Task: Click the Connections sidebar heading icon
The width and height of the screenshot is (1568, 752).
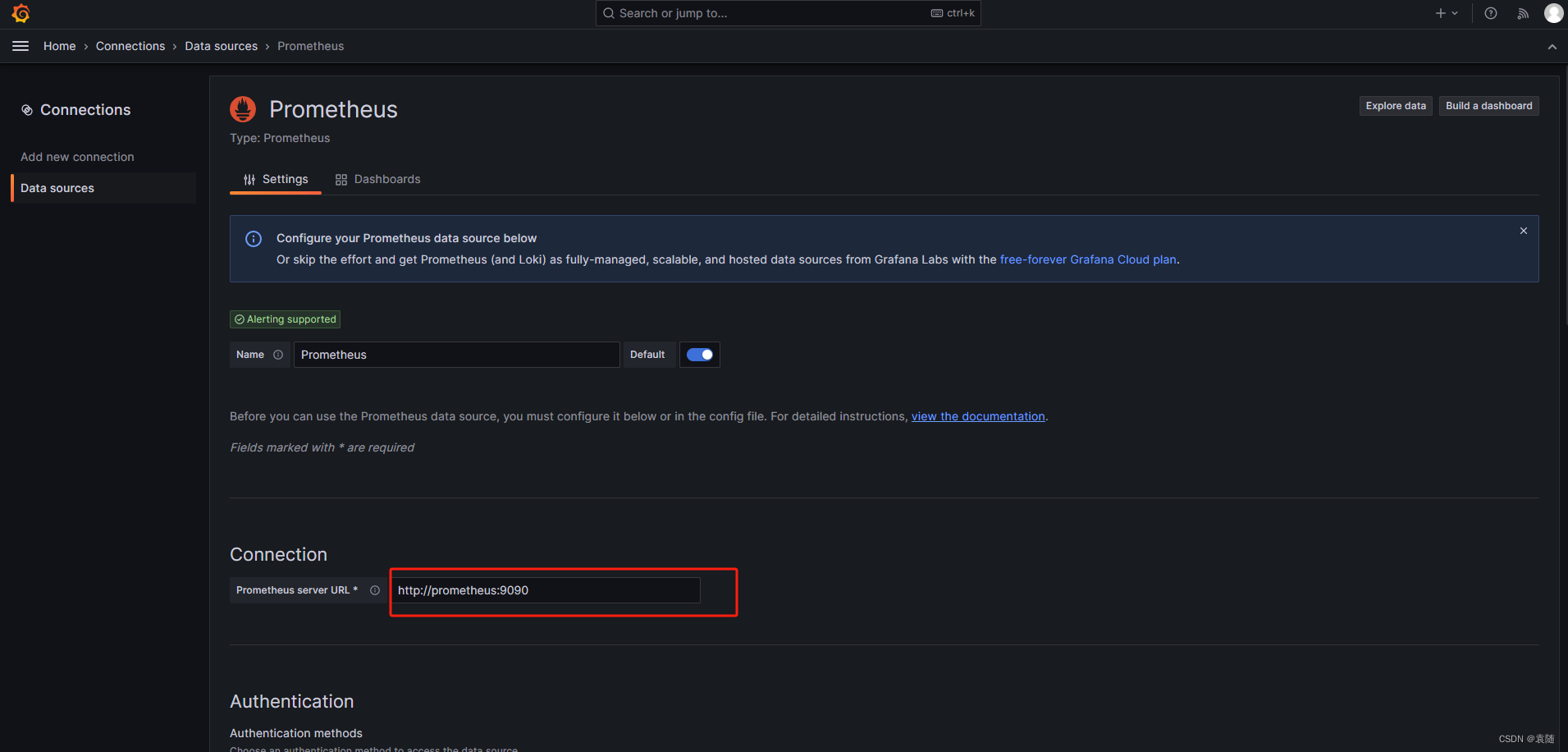Action: 27,110
